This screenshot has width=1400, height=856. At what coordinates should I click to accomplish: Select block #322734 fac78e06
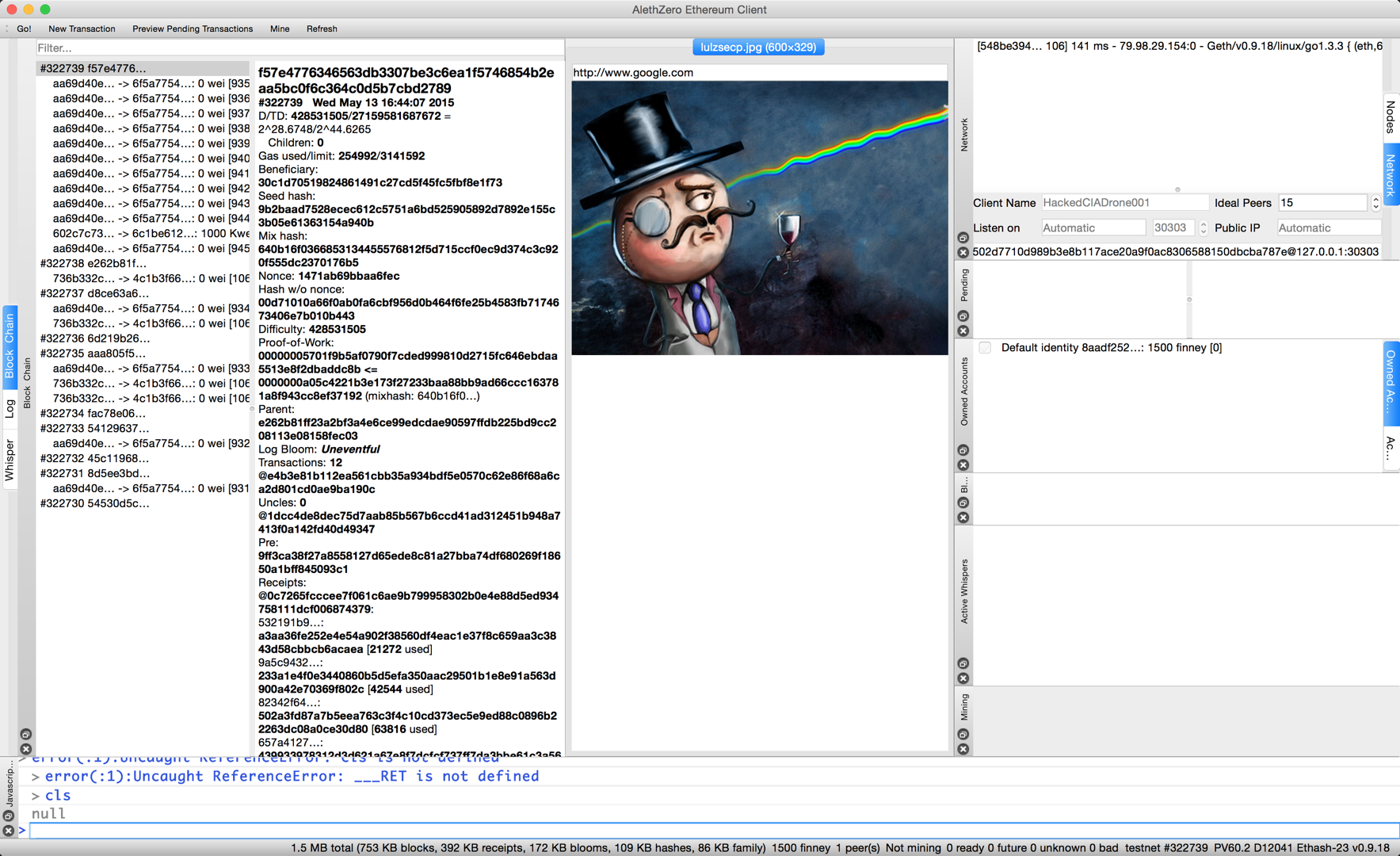143,413
